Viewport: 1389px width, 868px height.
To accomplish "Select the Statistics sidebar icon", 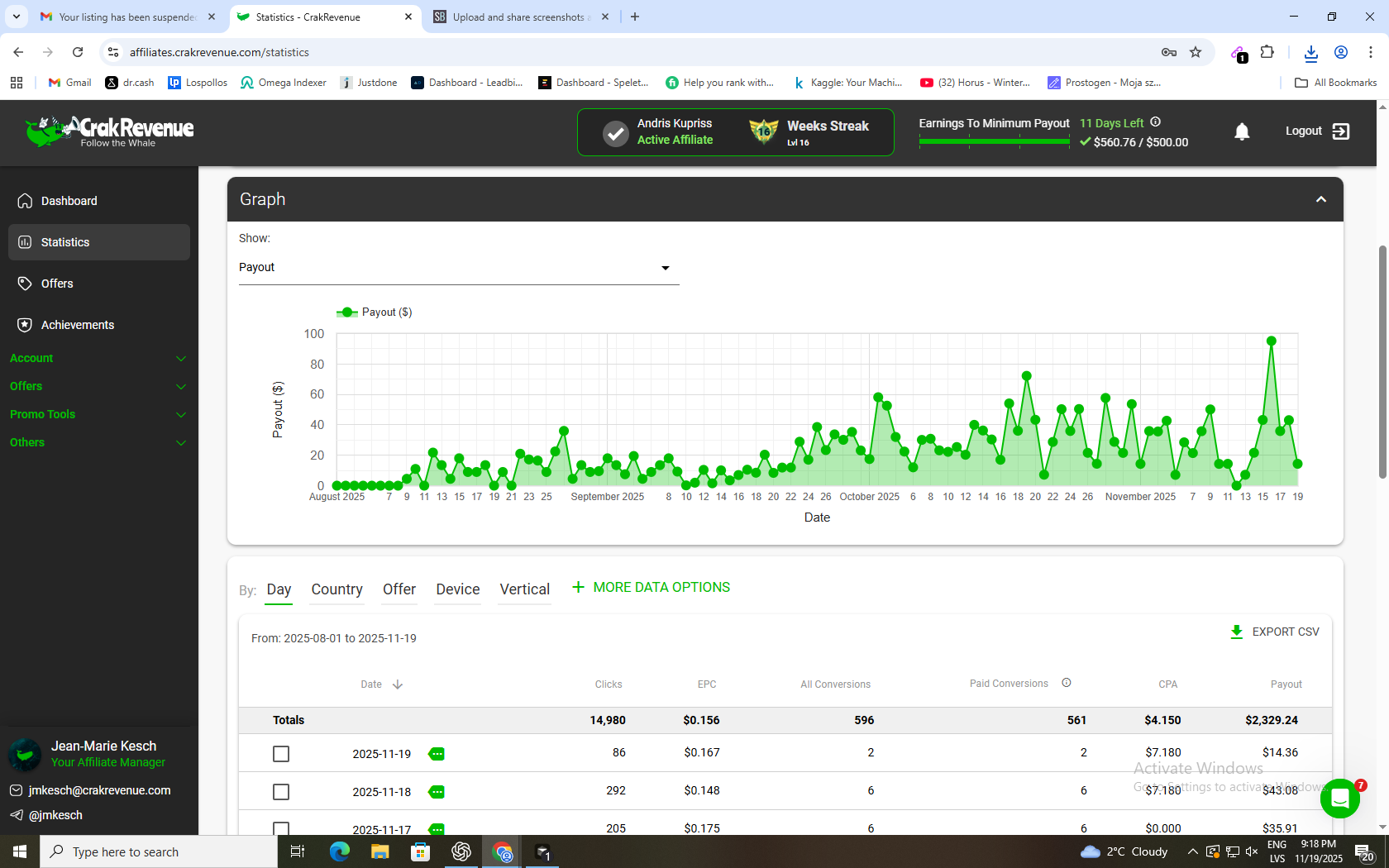I will tap(25, 242).
